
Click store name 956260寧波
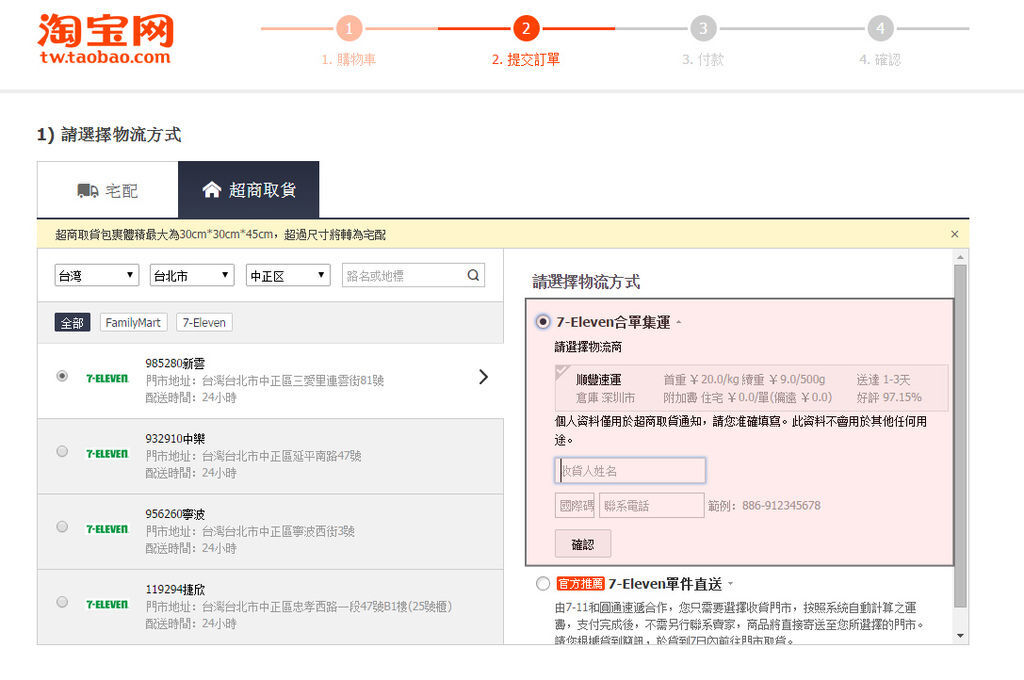175,514
